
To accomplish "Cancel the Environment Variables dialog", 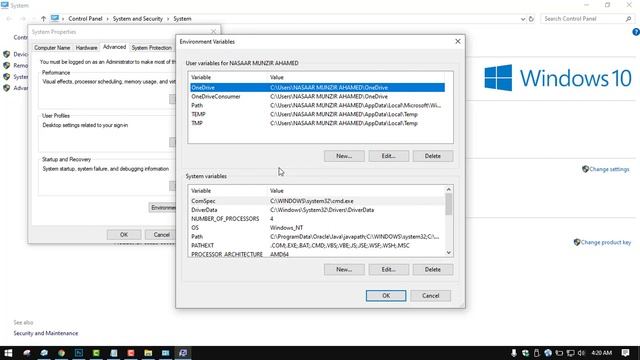I will [431, 296].
